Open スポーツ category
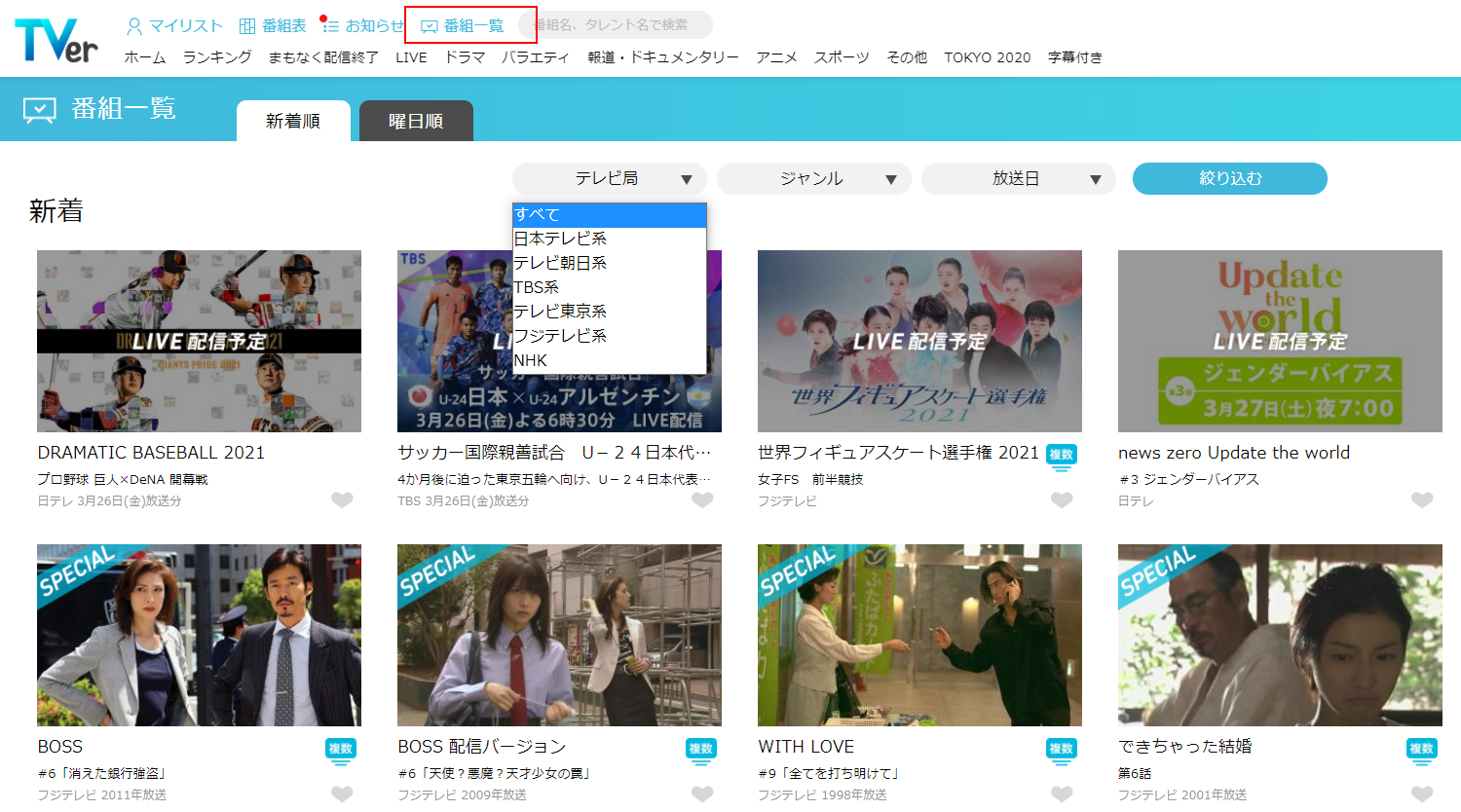1461x812 pixels. (x=842, y=57)
